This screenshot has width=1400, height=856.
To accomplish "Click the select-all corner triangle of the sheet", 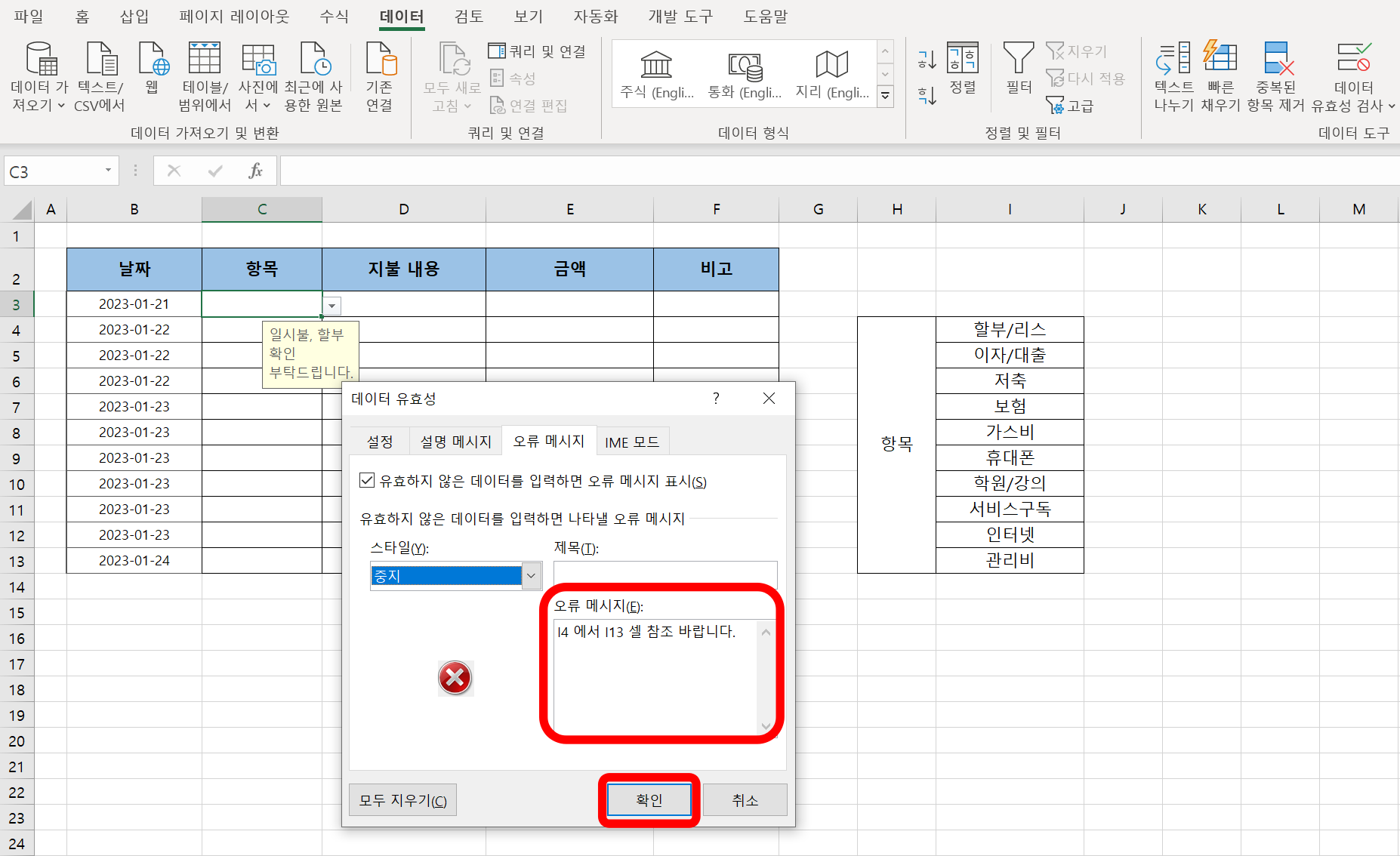I will (23, 209).
